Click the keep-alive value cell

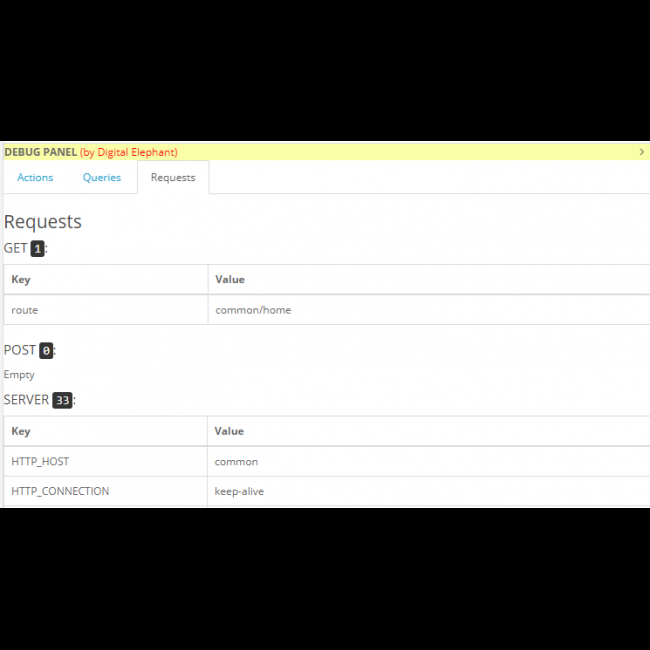point(239,491)
